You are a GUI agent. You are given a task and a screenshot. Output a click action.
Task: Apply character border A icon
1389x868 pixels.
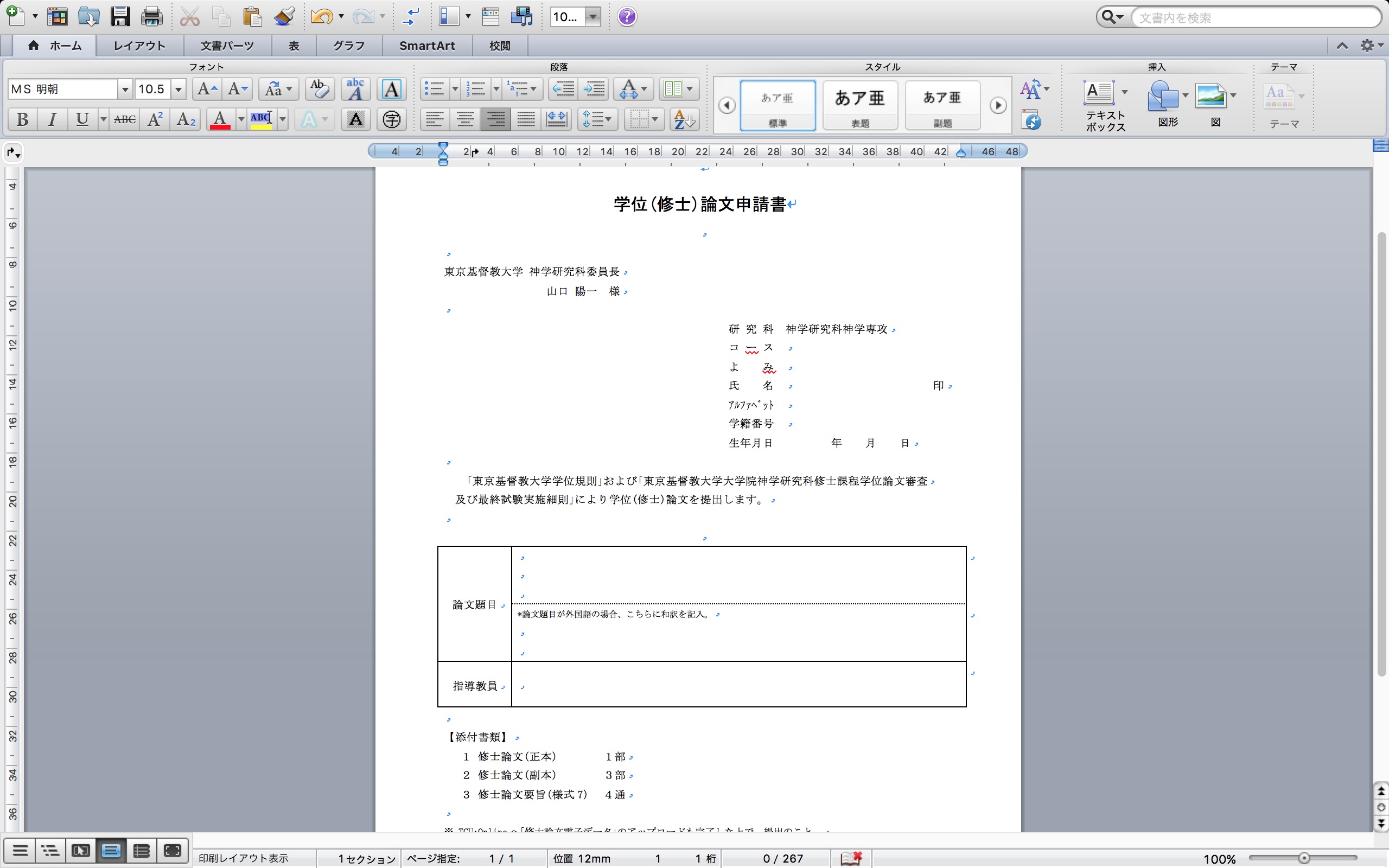tap(391, 89)
